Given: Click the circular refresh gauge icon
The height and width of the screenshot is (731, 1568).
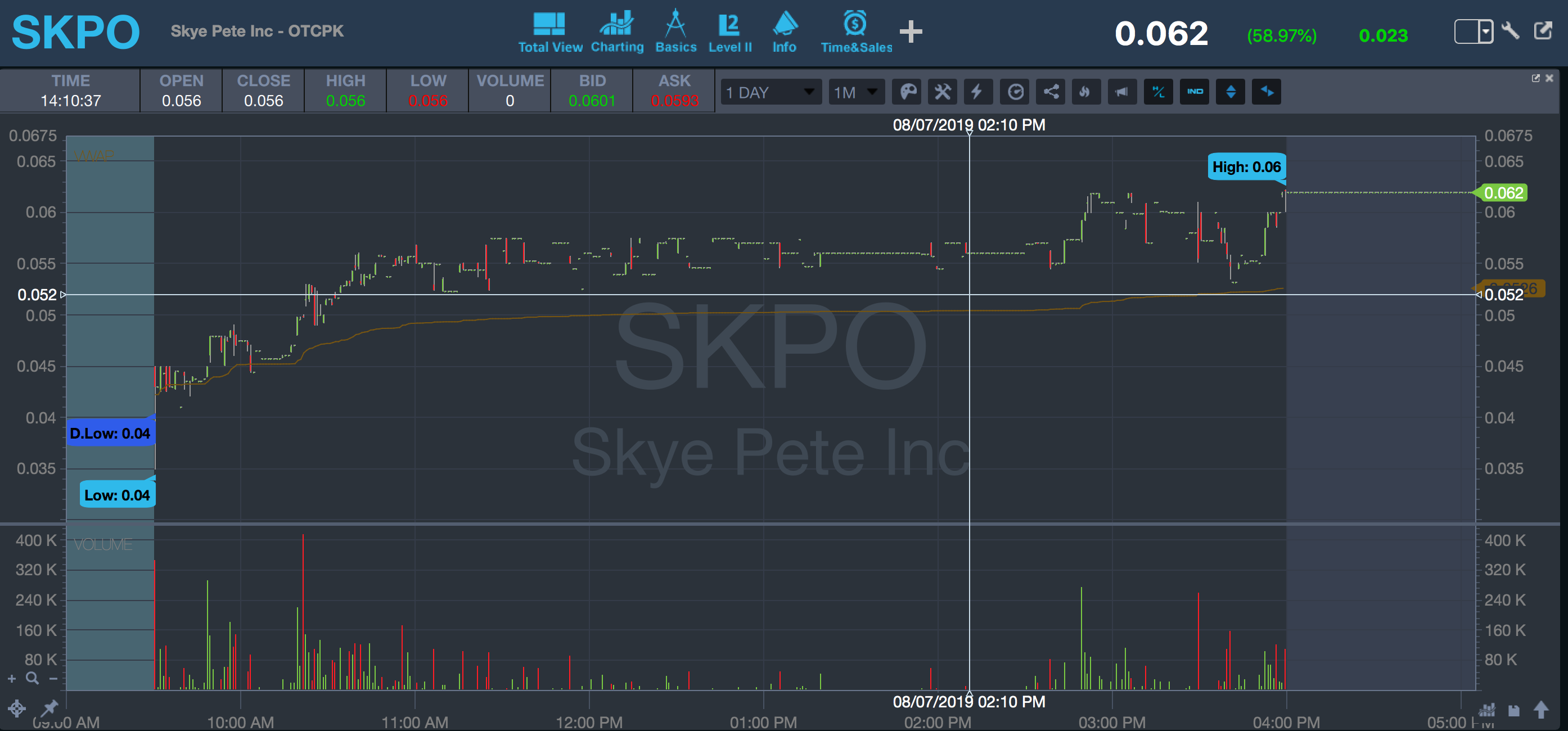Looking at the screenshot, I should pyautogui.click(x=1015, y=92).
